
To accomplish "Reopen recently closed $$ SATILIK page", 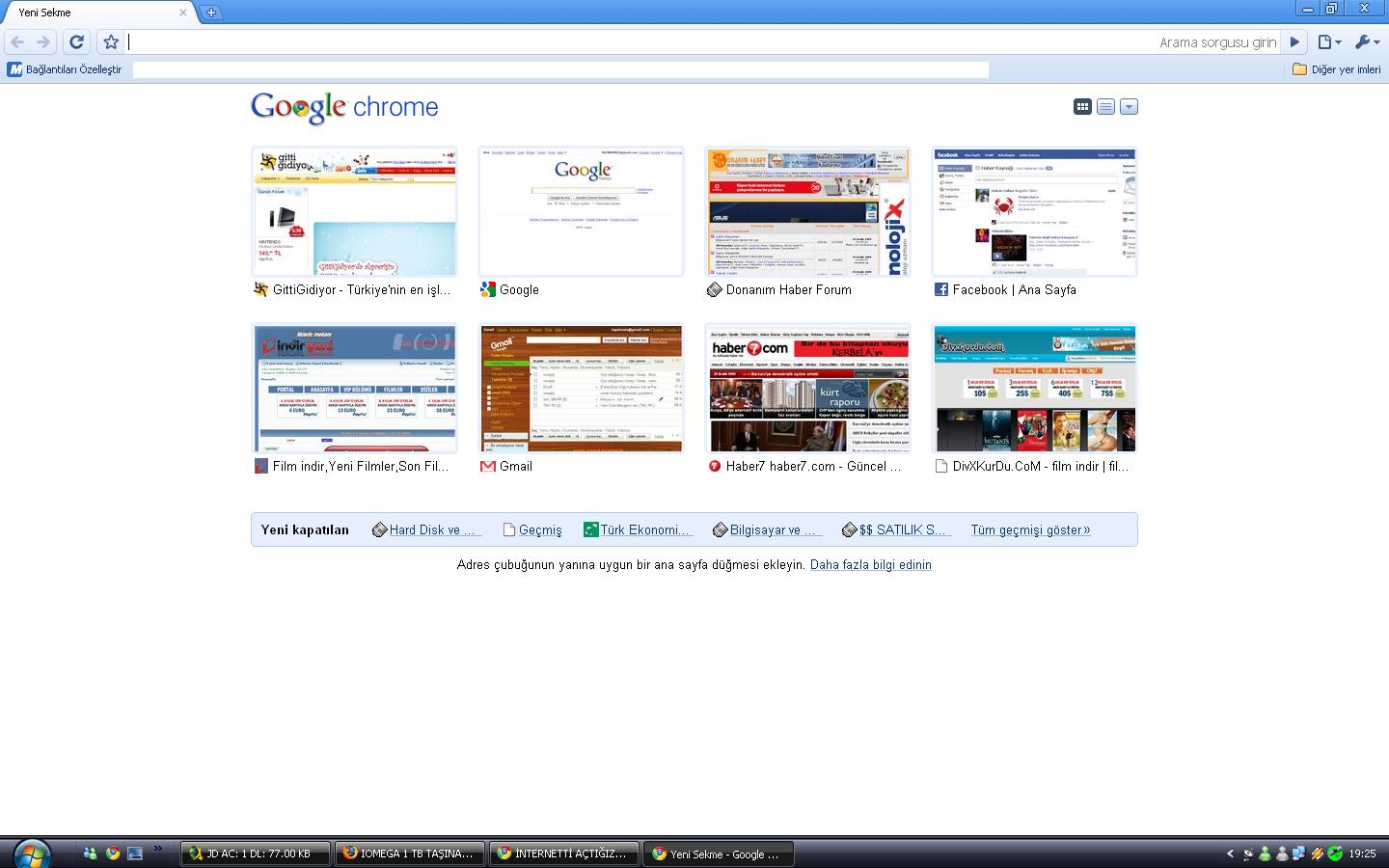I will pos(896,529).
